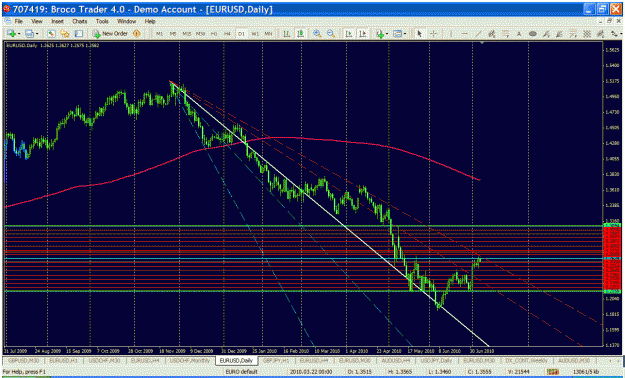Expand the Indicators dropdown arrow
This screenshot has height=378, width=625.
click(387, 34)
